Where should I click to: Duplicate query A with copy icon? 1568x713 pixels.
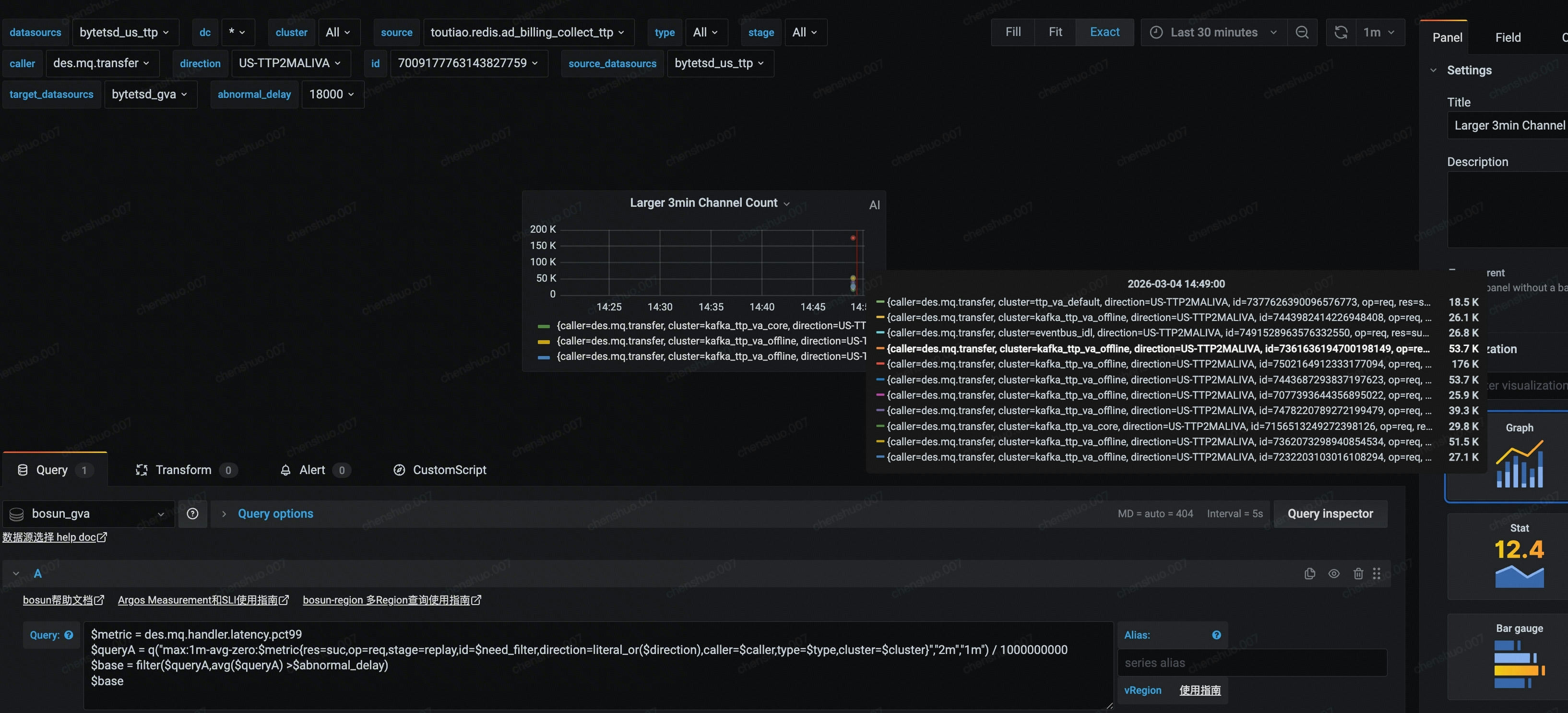pos(1310,573)
